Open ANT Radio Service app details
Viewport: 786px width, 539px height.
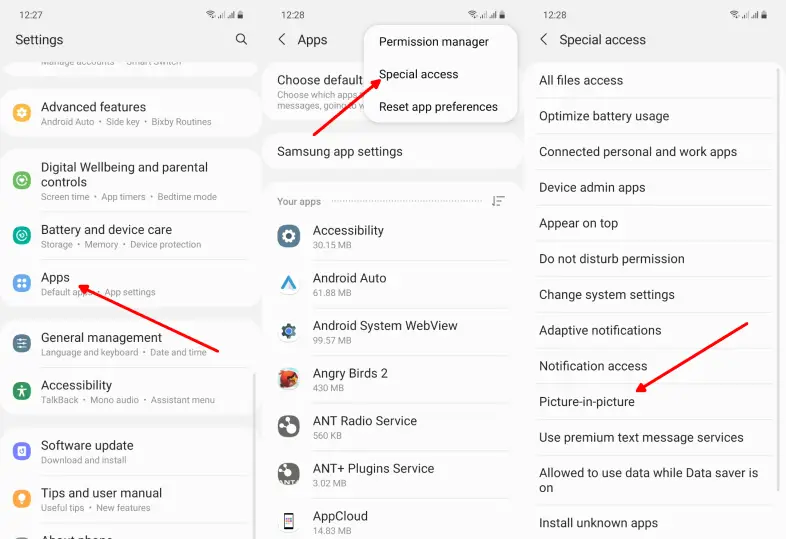tap(392, 427)
